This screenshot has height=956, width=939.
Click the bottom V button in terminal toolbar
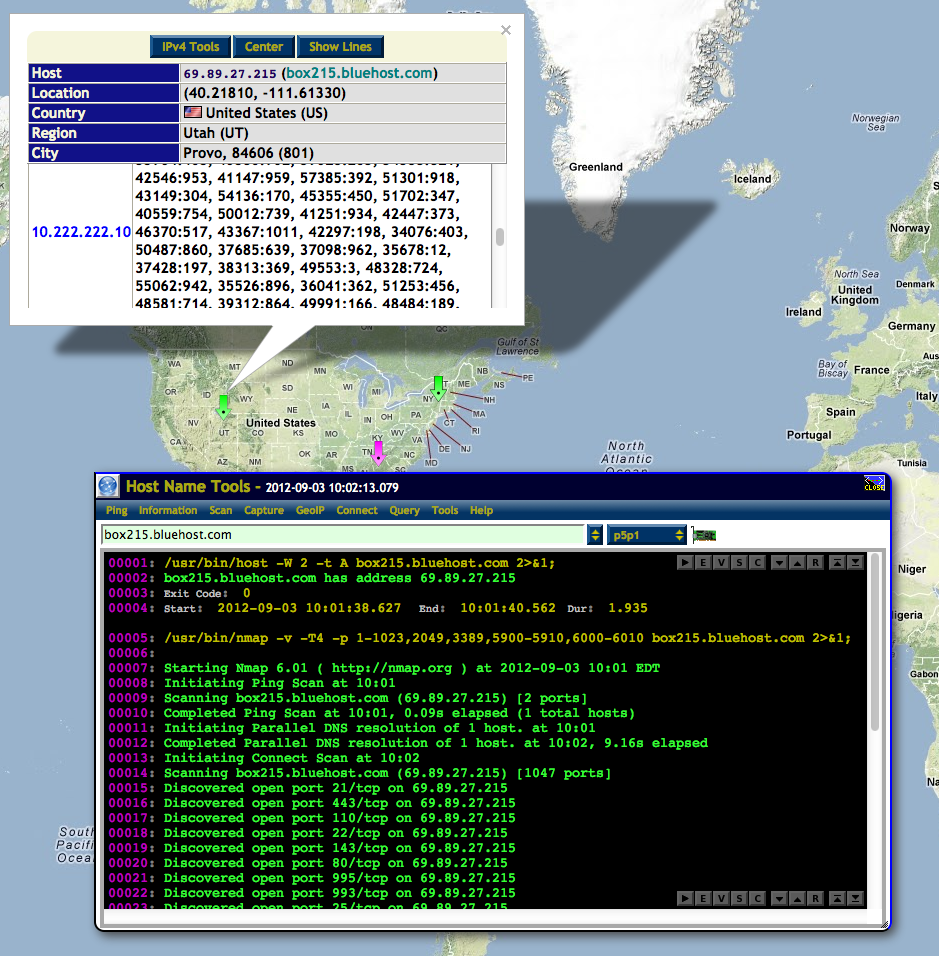(721, 898)
